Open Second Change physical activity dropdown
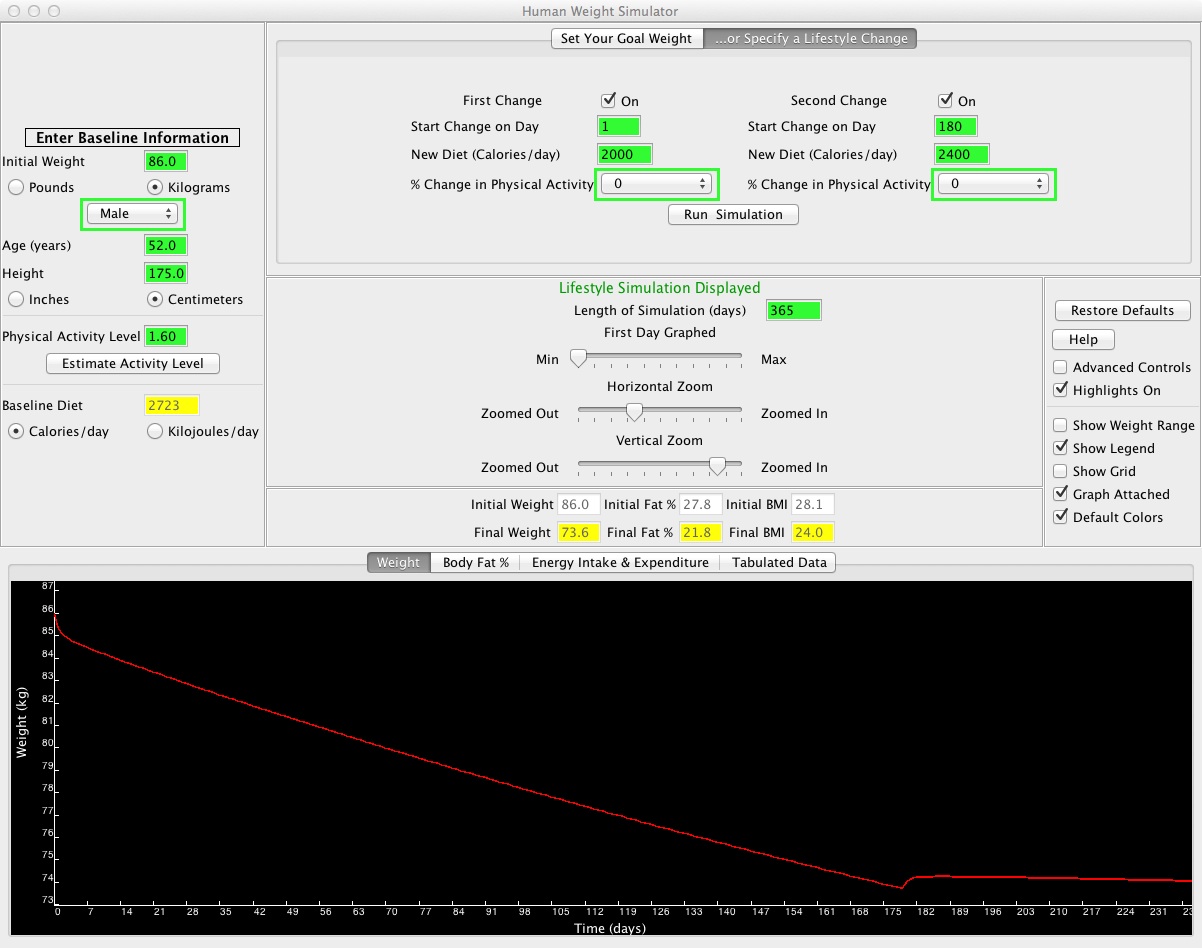This screenshot has width=1202, height=948. pyautogui.click(x=993, y=184)
